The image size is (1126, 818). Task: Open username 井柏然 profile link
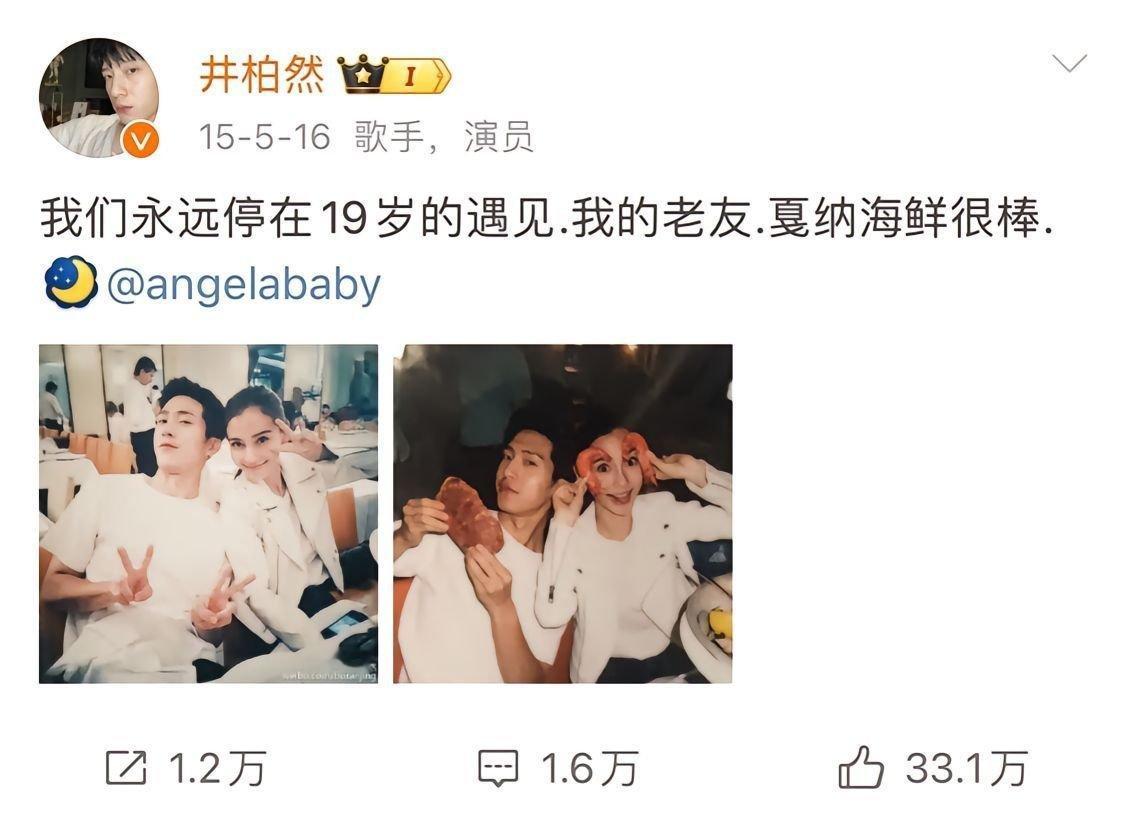click(262, 74)
